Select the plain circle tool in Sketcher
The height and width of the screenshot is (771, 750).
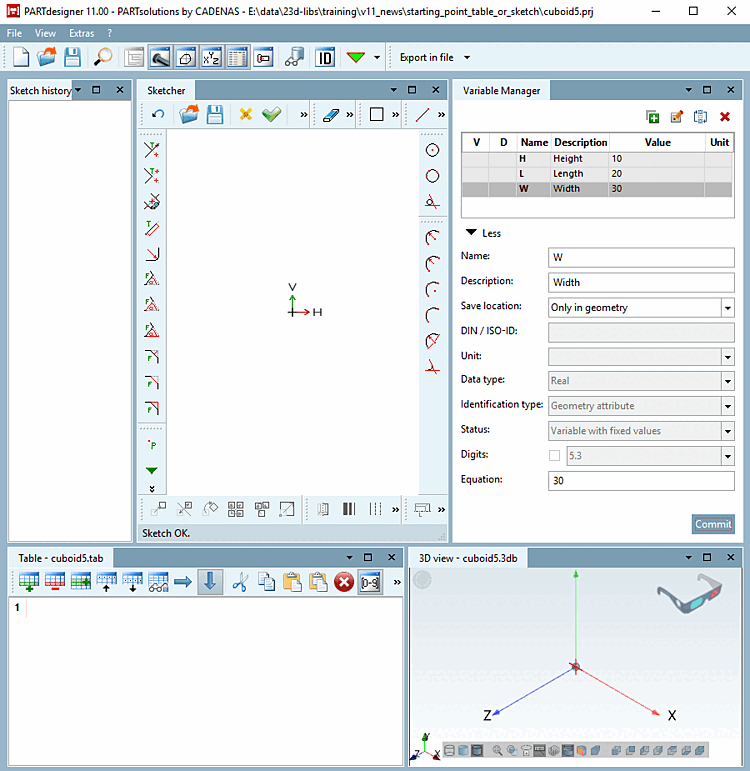[432, 176]
